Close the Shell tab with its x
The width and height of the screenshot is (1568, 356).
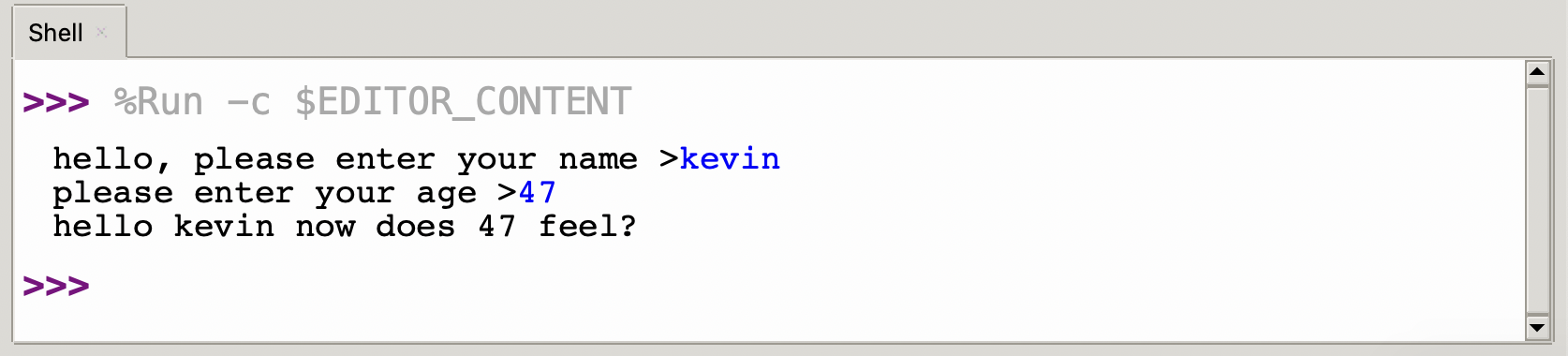(x=102, y=33)
